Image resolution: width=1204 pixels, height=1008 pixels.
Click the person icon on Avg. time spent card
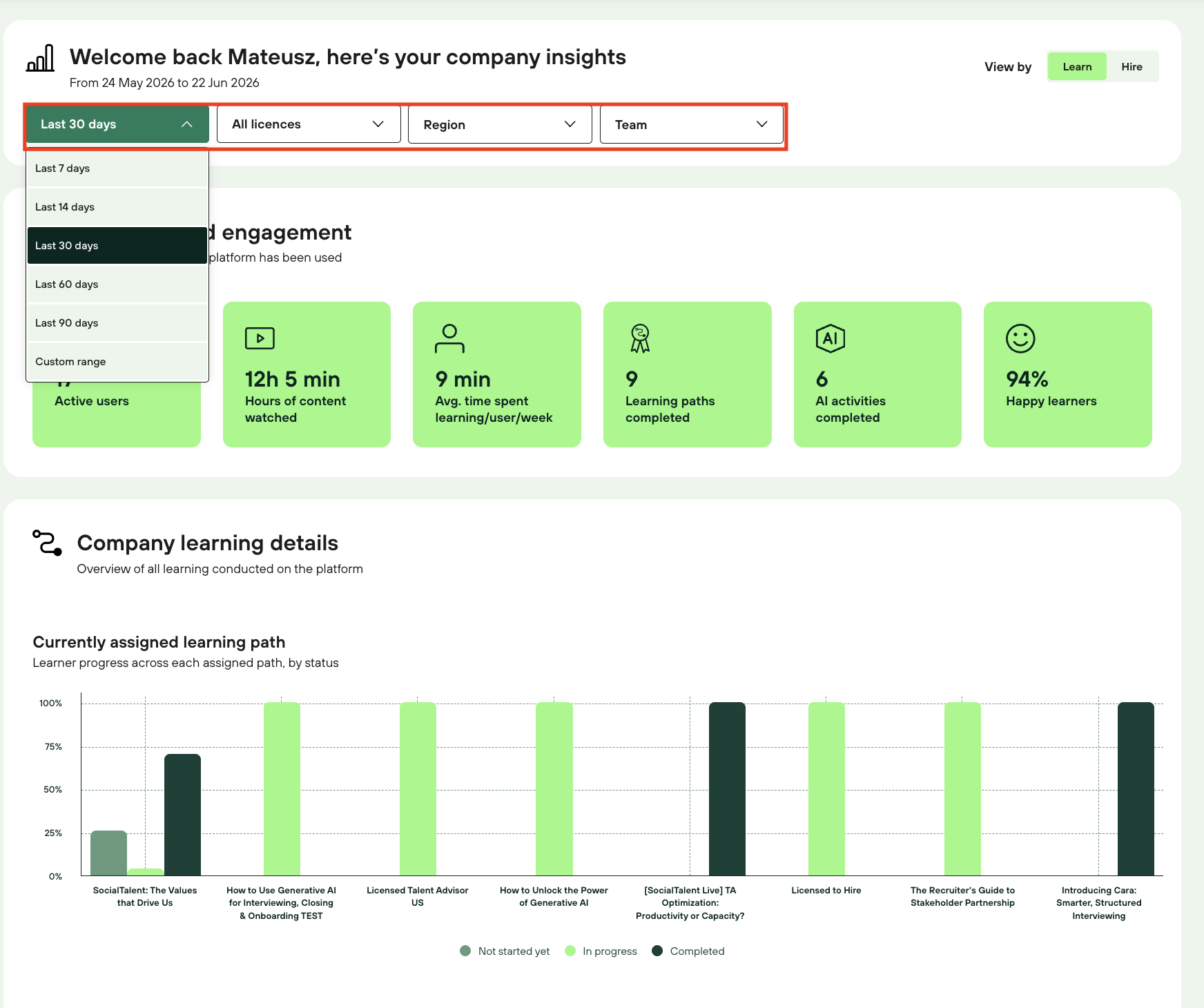[x=449, y=338]
